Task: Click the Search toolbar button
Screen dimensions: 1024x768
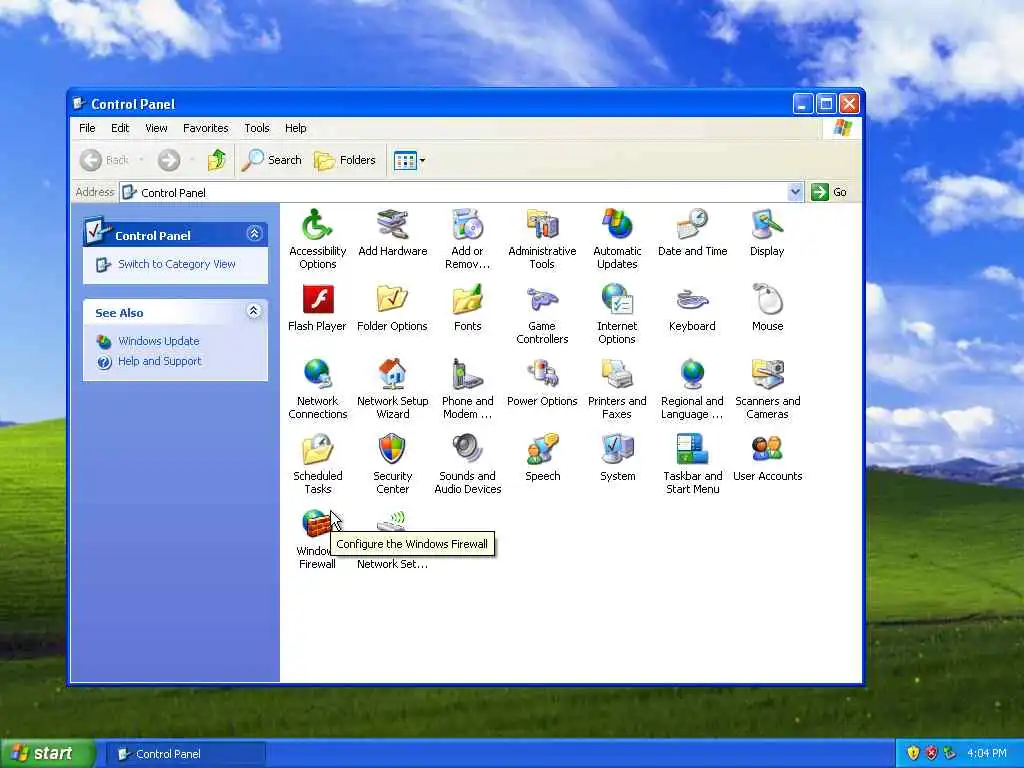Action: (x=272, y=160)
